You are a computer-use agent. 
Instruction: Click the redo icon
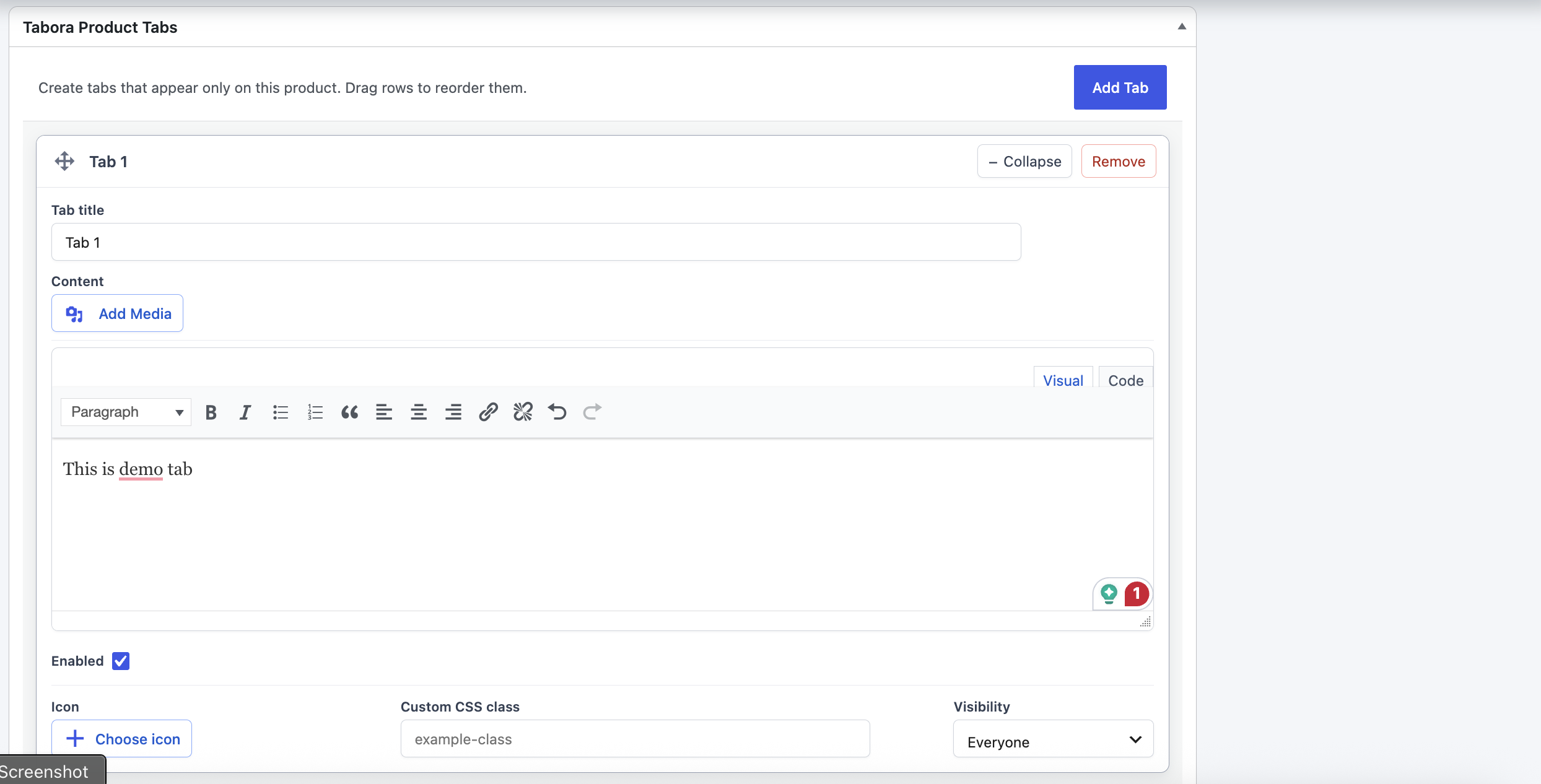click(592, 412)
